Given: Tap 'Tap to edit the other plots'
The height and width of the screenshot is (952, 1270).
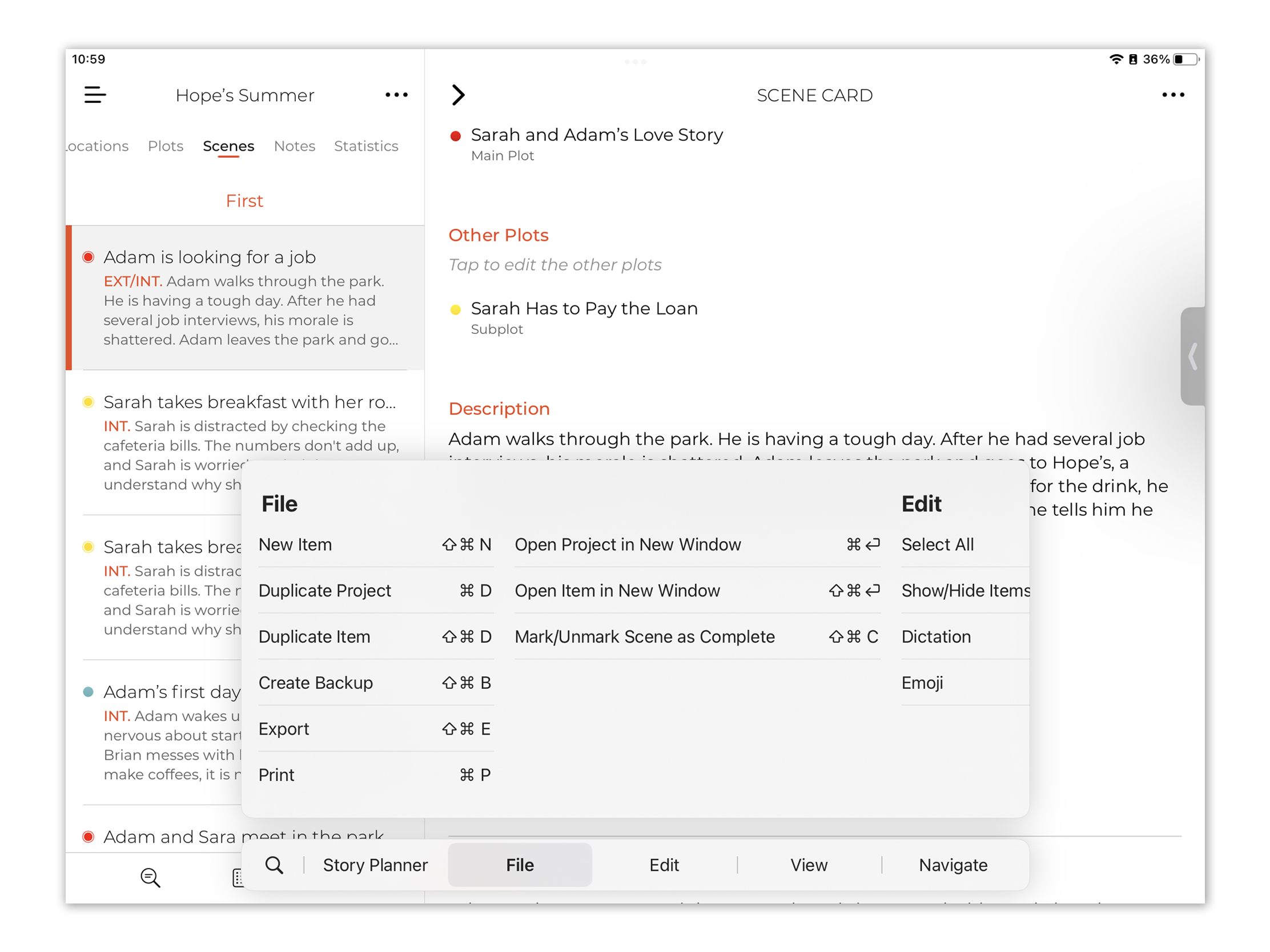Looking at the screenshot, I should click(x=554, y=265).
